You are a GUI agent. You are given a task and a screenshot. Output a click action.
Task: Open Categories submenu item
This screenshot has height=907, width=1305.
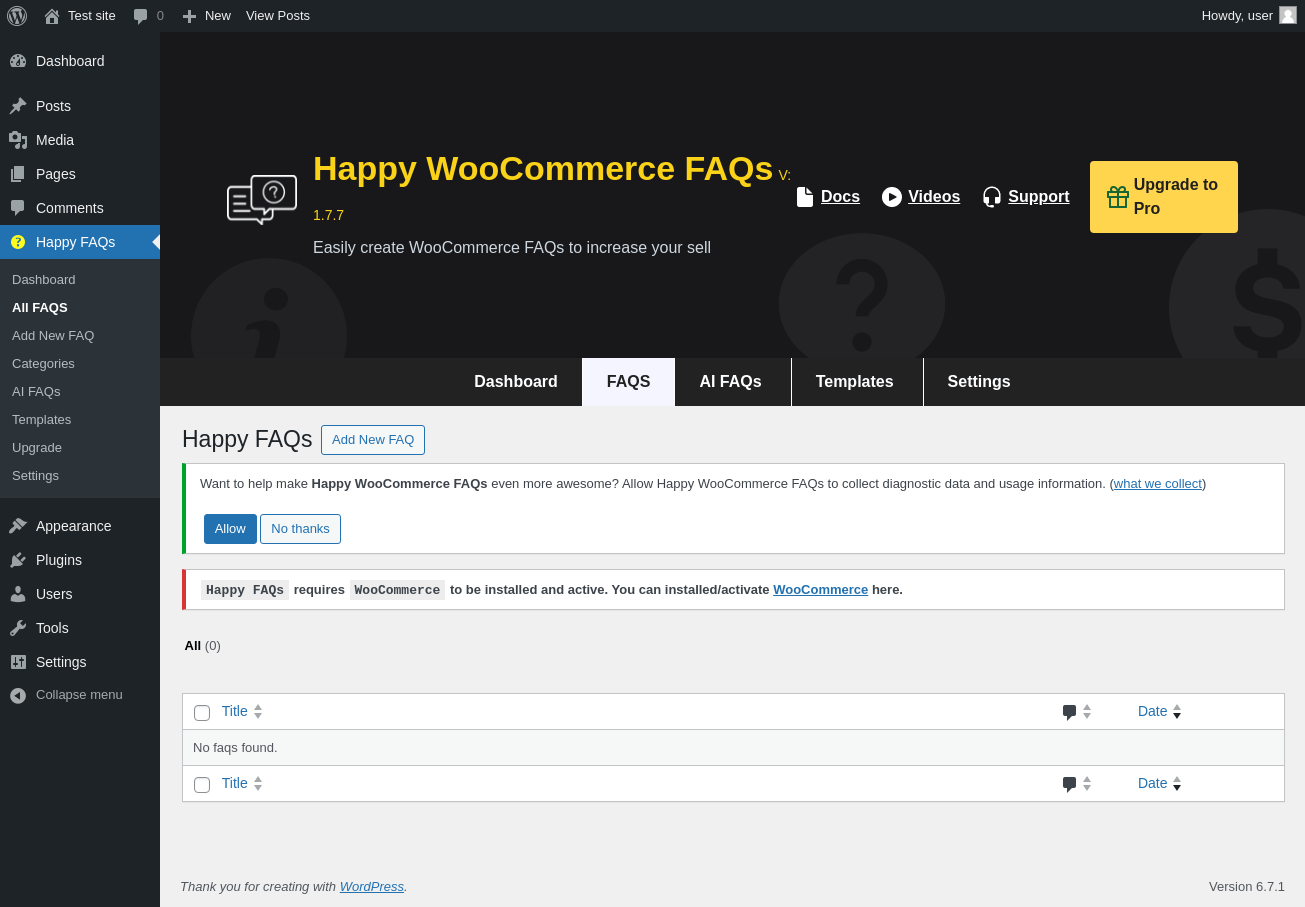coord(43,363)
